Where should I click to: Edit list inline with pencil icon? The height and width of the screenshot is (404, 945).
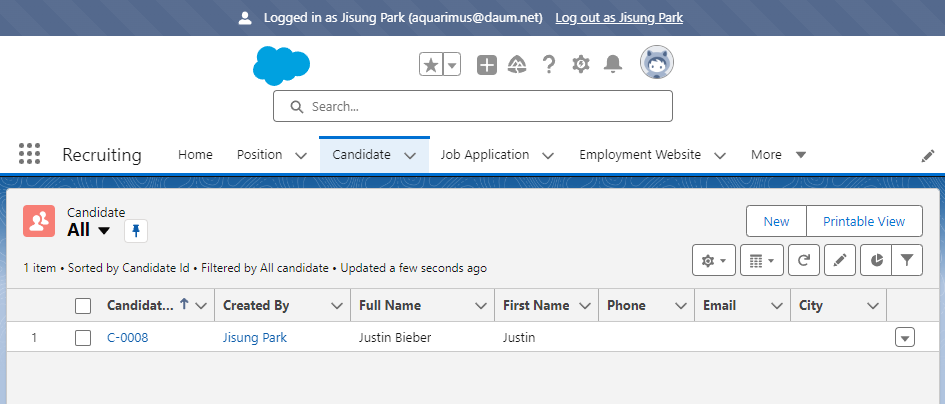[840, 260]
